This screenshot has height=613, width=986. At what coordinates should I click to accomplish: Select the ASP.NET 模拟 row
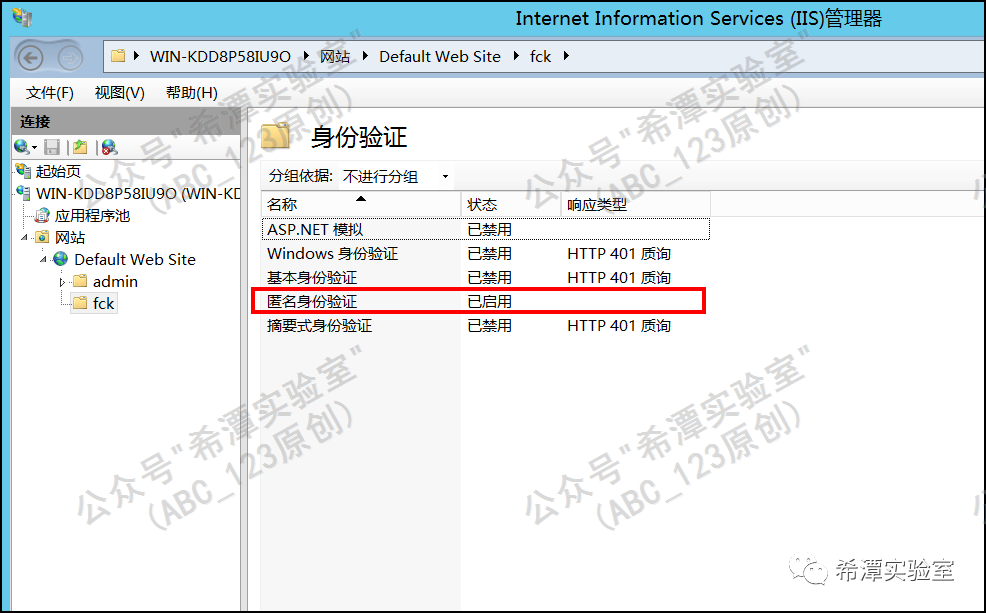tap(485, 229)
